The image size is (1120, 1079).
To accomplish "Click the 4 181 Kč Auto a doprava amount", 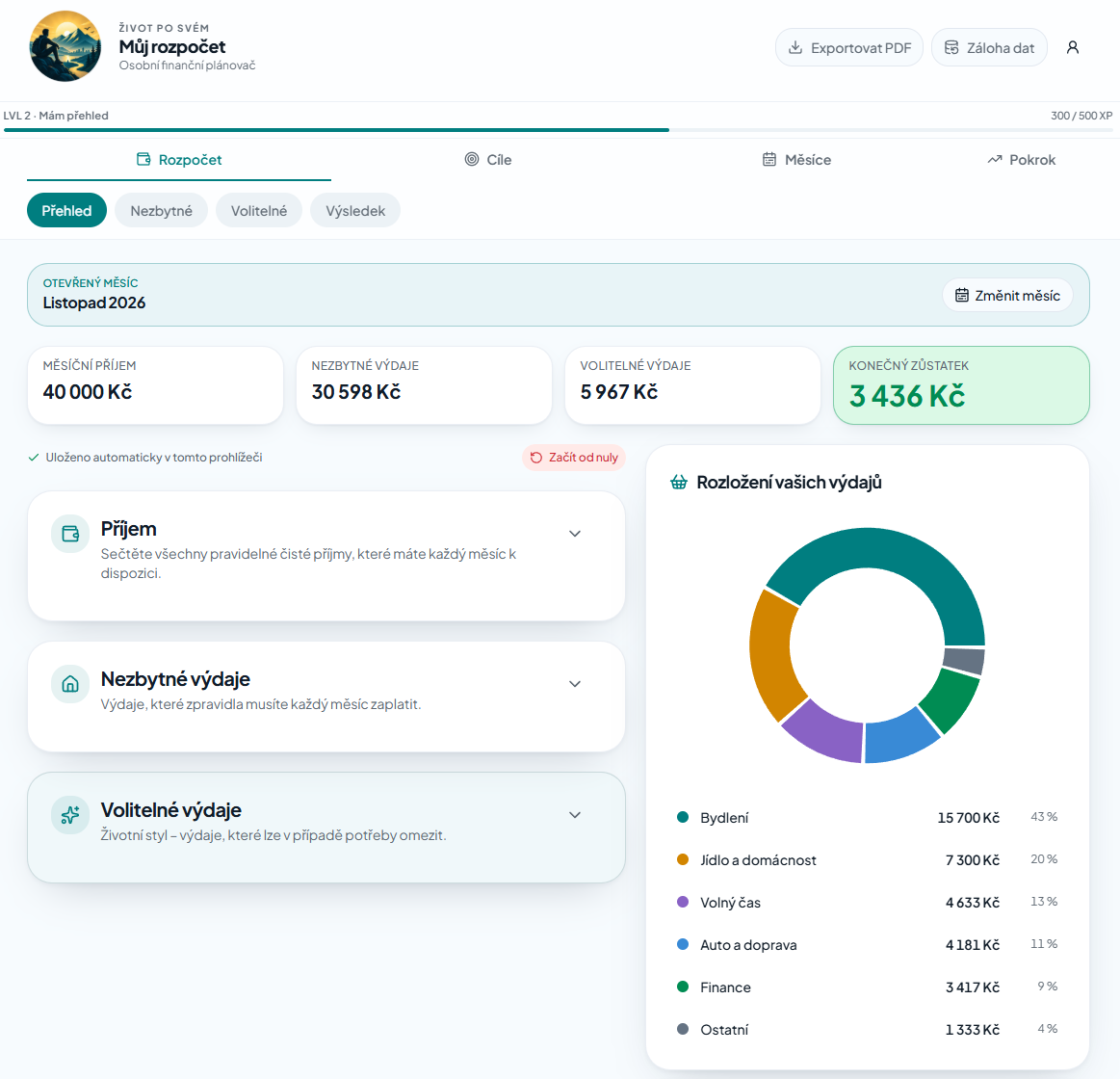I will click(972, 945).
